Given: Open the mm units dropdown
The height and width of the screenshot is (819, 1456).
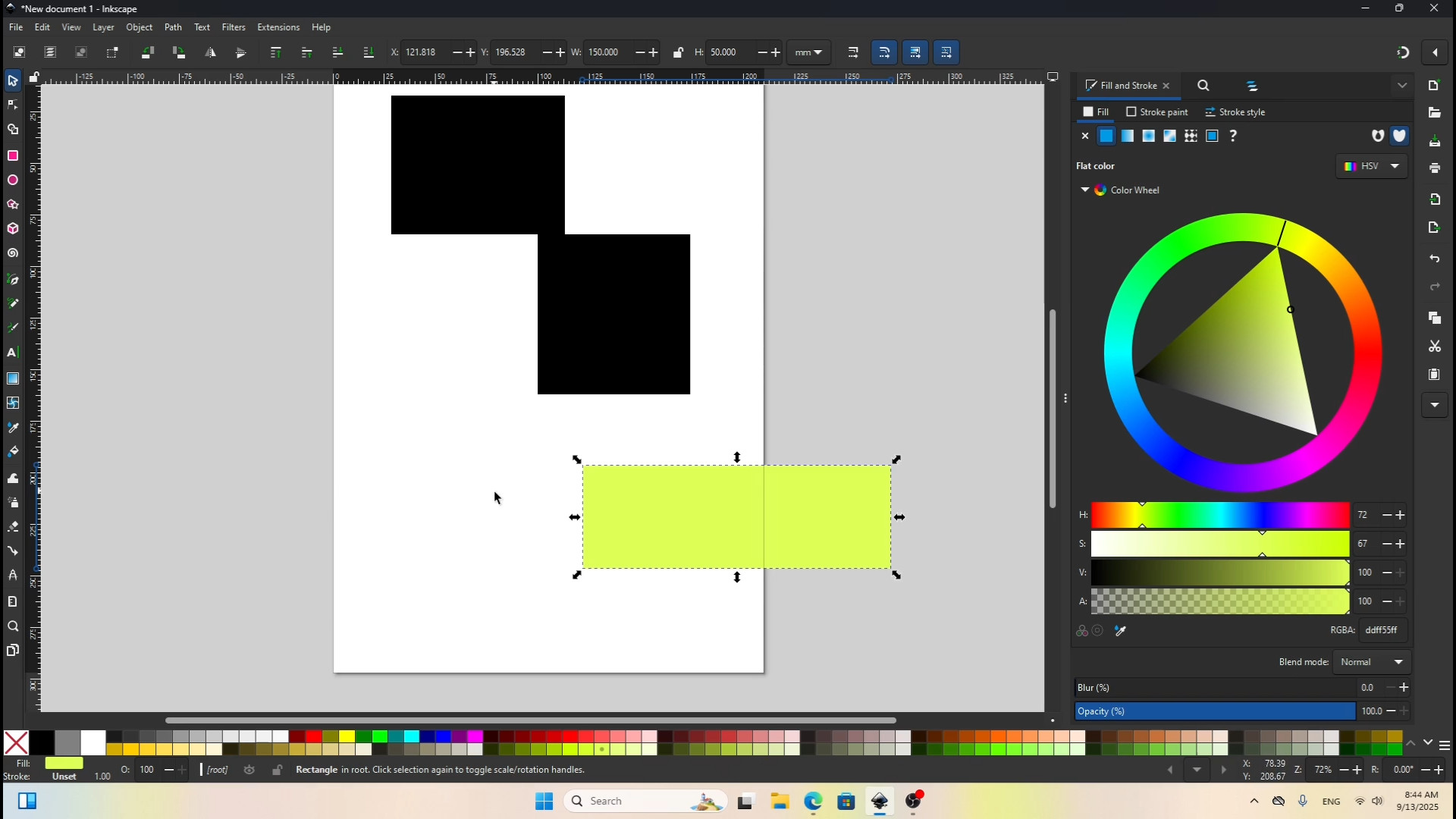Looking at the screenshot, I should [x=808, y=52].
